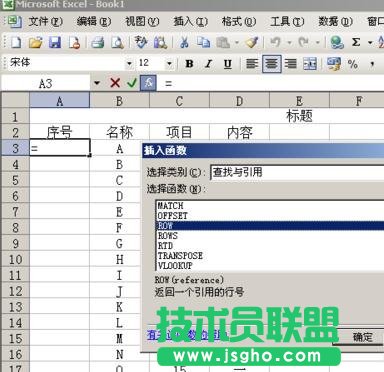Image resolution: width=384 pixels, height=372 pixels.
Task: Click the Redo arrow icon
Action: coord(303,42)
